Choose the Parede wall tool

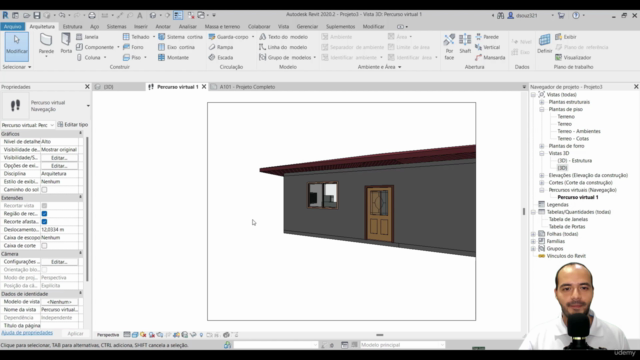[x=46, y=45]
